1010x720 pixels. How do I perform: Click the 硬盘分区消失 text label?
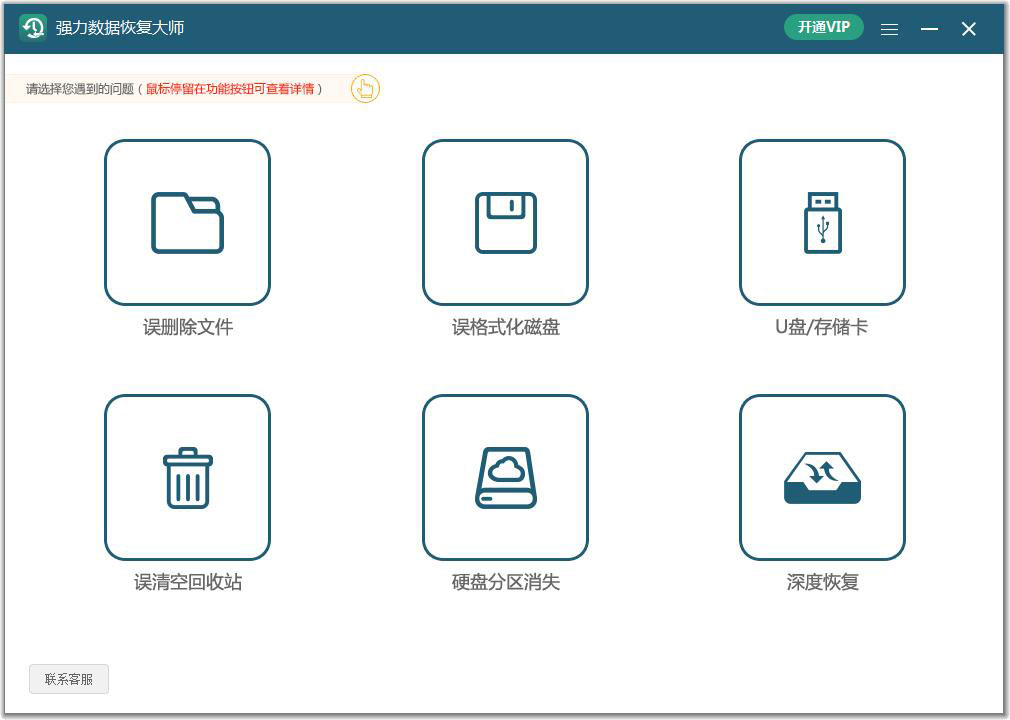[x=506, y=582]
